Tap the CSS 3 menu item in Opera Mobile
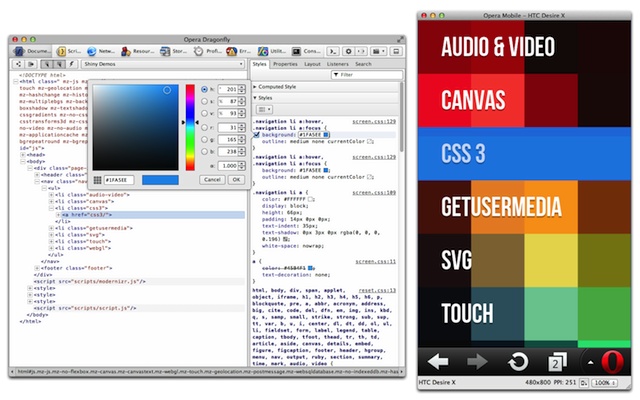The width and height of the screenshot is (640, 400). [524, 154]
